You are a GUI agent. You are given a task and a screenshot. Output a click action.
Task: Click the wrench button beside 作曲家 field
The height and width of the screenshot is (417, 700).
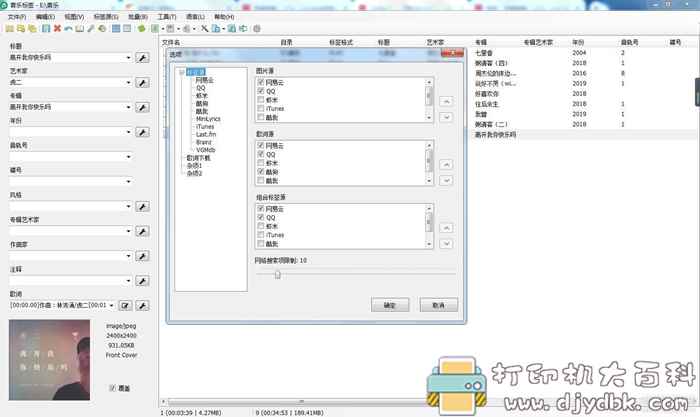[142, 256]
